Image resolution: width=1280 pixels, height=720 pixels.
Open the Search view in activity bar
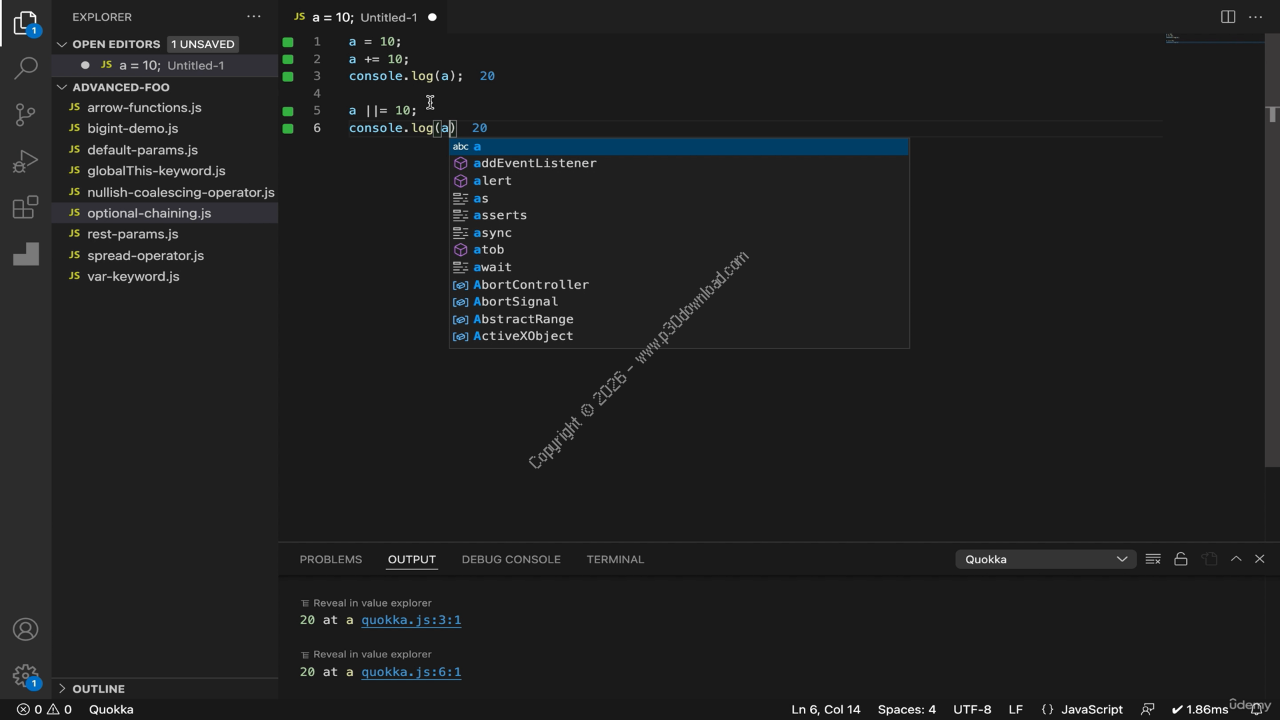coord(26,68)
